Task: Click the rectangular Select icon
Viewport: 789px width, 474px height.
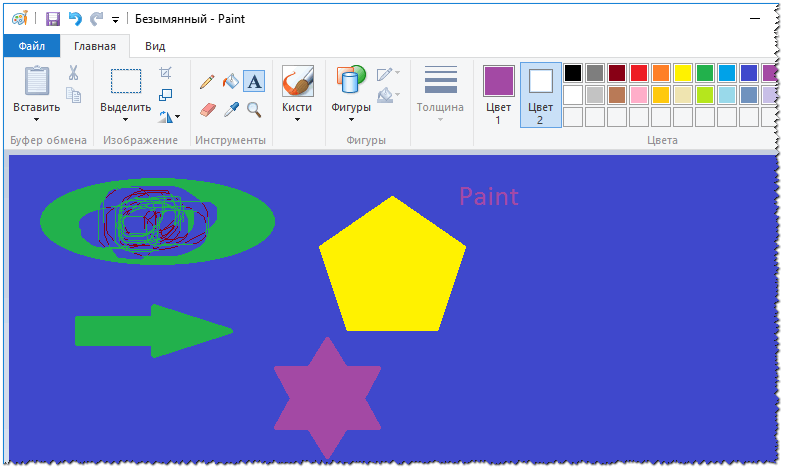Action: click(126, 81)
